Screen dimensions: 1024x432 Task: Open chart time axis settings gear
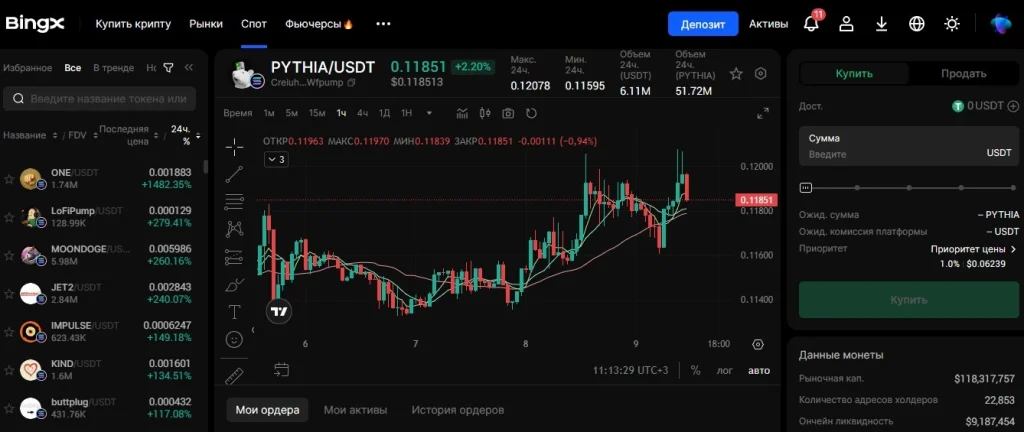click(x=758, y=344)
